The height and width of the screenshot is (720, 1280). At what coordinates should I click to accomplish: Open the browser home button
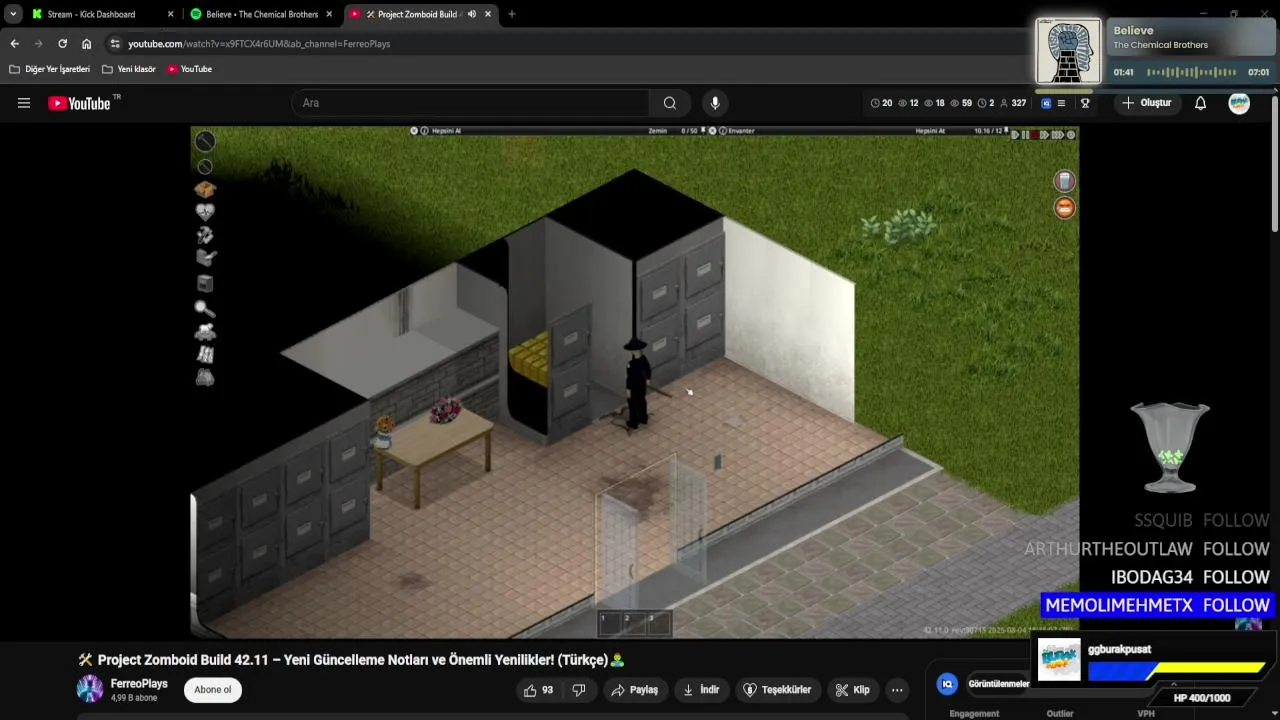[x=86, y=44]
